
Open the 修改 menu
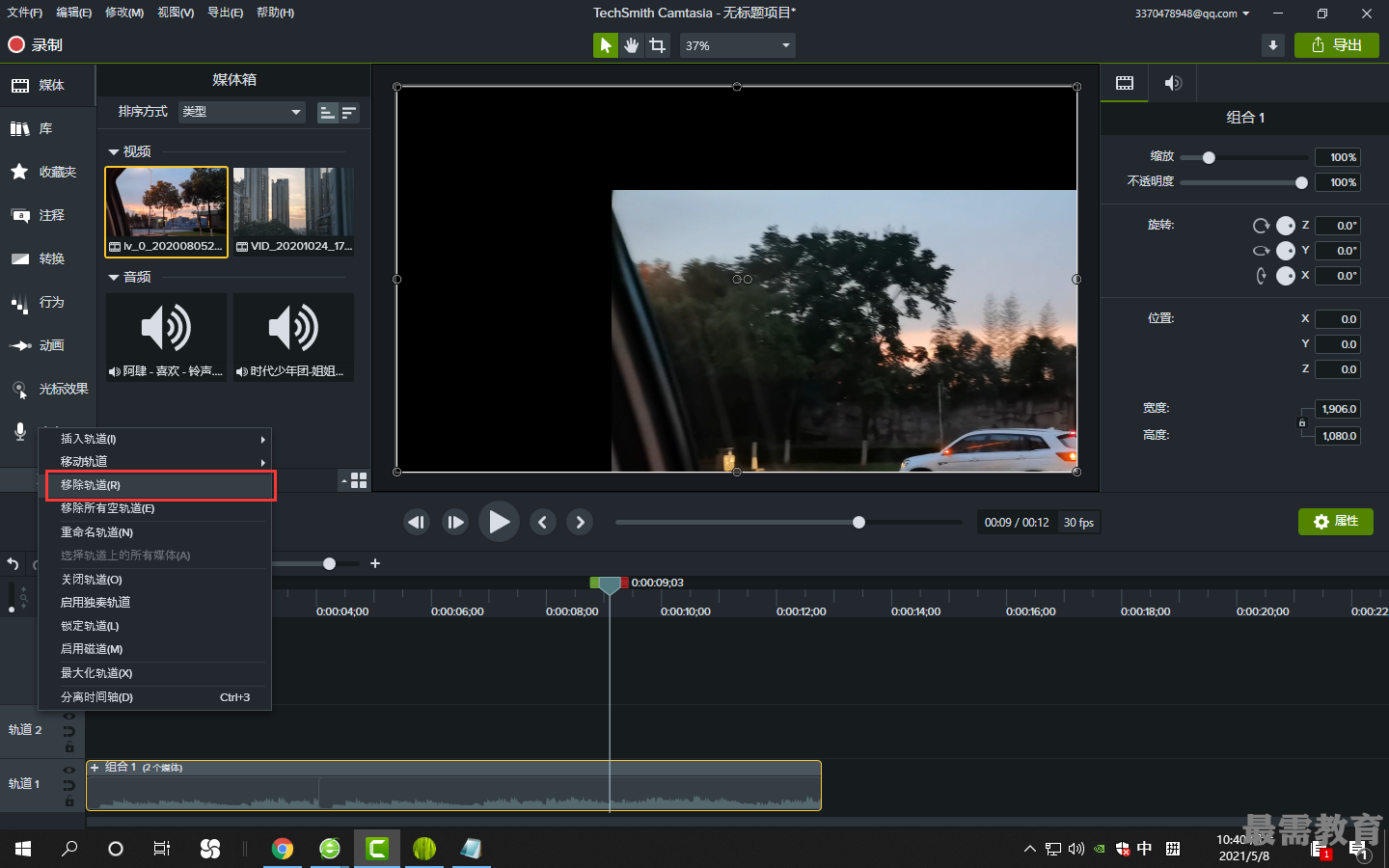pyautogui.click(x=124, y=13)
